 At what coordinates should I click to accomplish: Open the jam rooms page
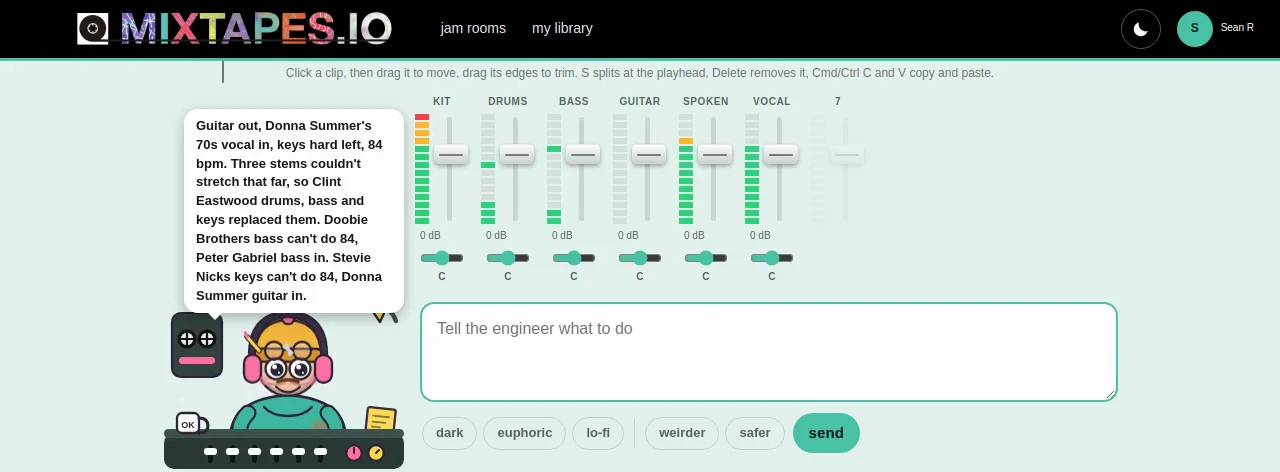pos(473,28)
